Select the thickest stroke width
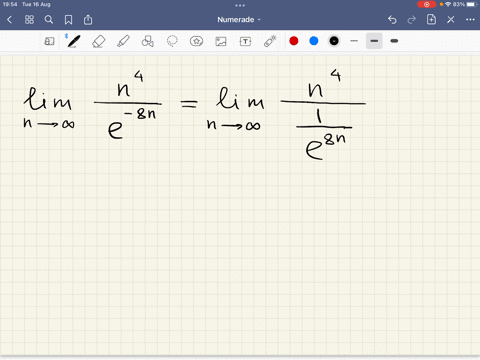The height and width of the screenshot is (360, 480). pos(394,41)
